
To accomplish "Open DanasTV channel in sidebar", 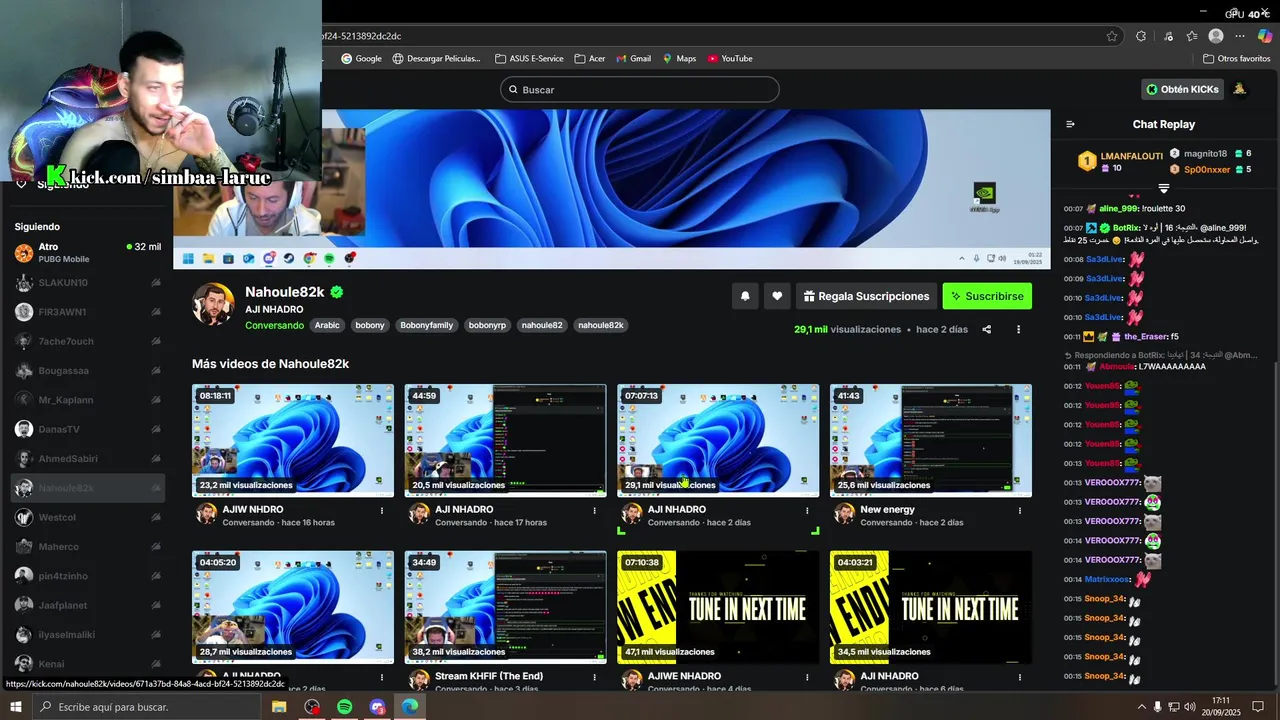I will tap(87, 429).
